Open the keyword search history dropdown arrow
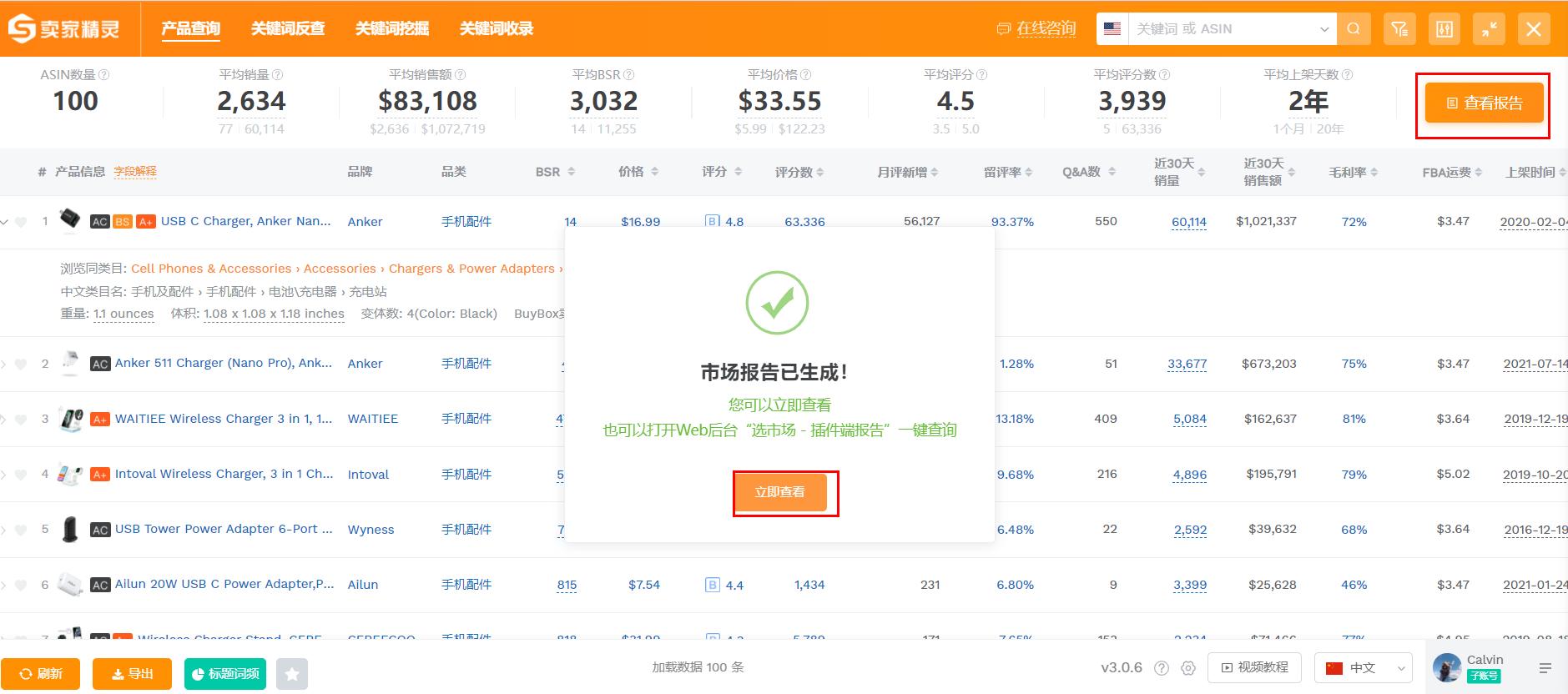The width and height of the screenshot is (1568, 694). coord(1323,29)
